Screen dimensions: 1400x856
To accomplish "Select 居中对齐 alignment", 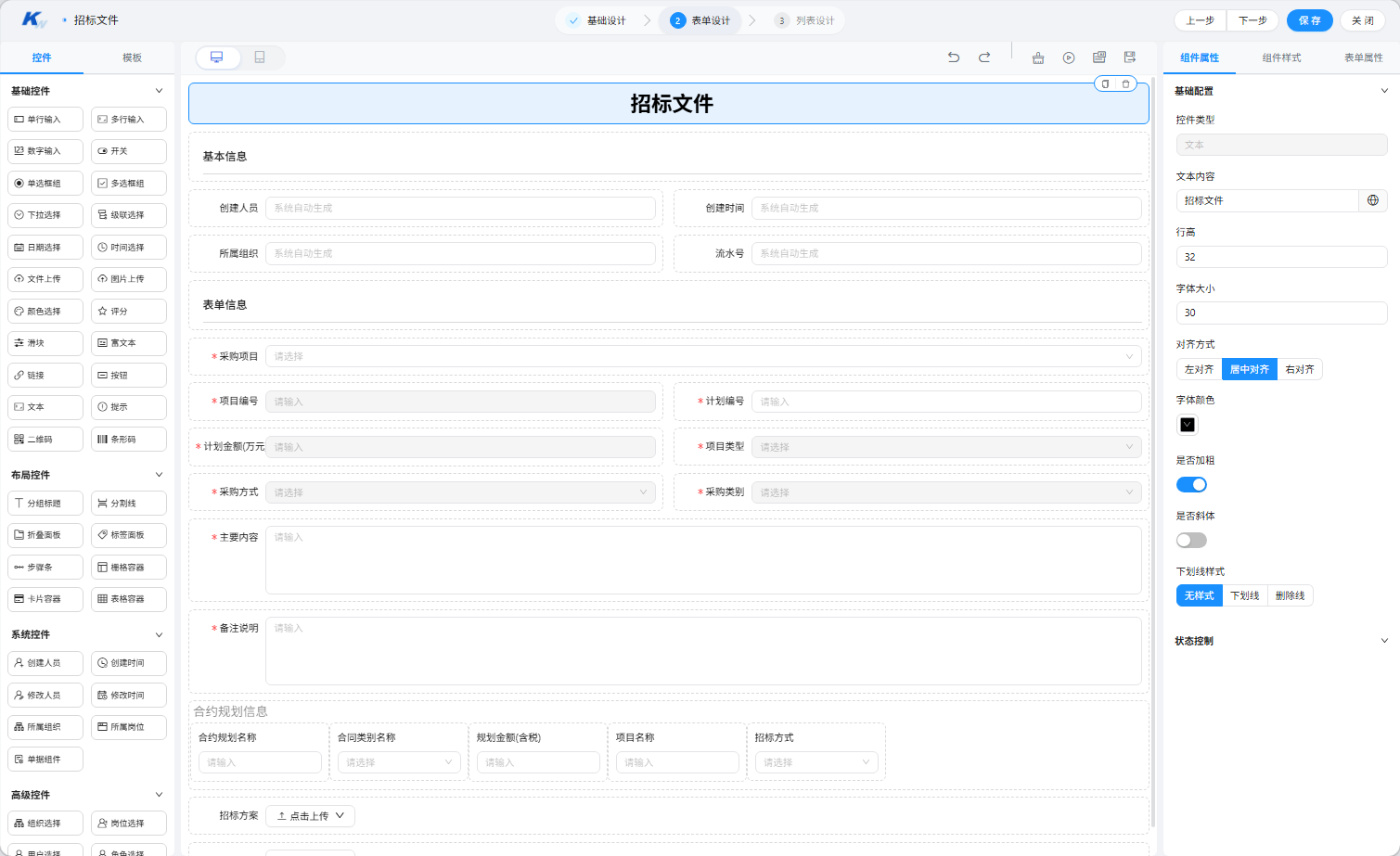I will [x=1250, y=369].
